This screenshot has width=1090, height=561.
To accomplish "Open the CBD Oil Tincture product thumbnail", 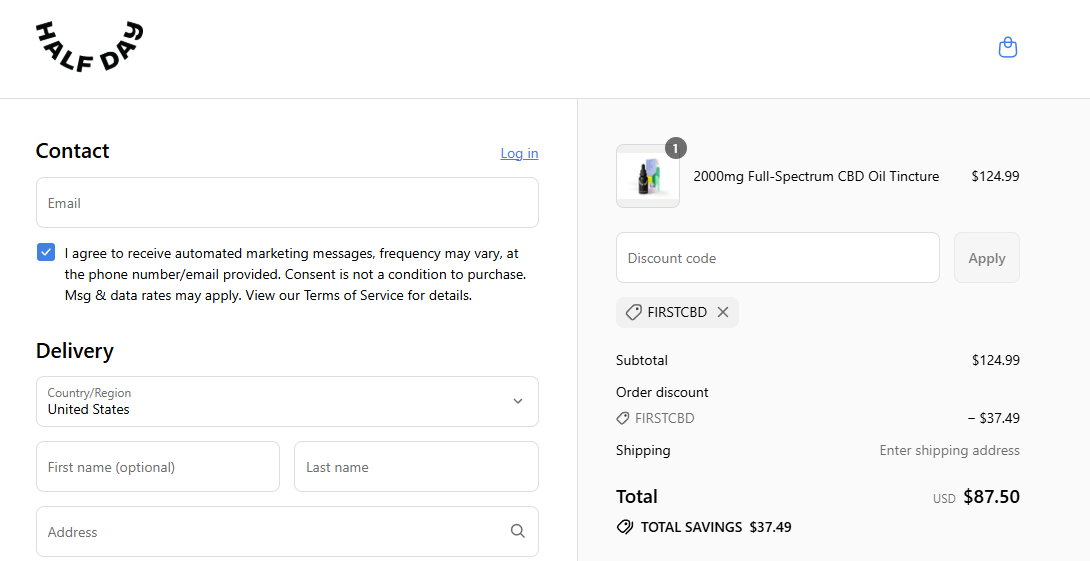I will (648, 177).
